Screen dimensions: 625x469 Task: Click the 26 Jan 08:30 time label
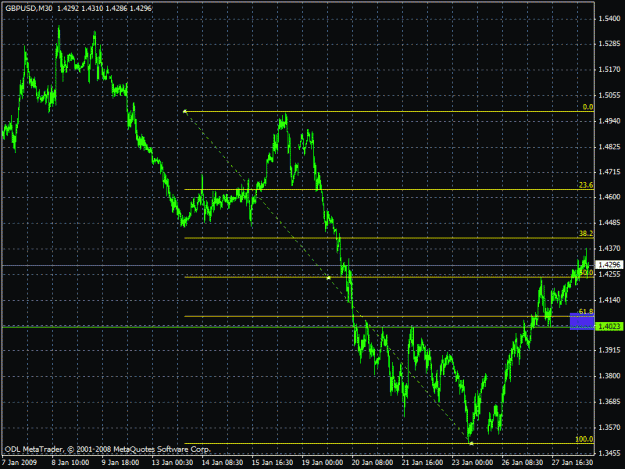point(522,462)
